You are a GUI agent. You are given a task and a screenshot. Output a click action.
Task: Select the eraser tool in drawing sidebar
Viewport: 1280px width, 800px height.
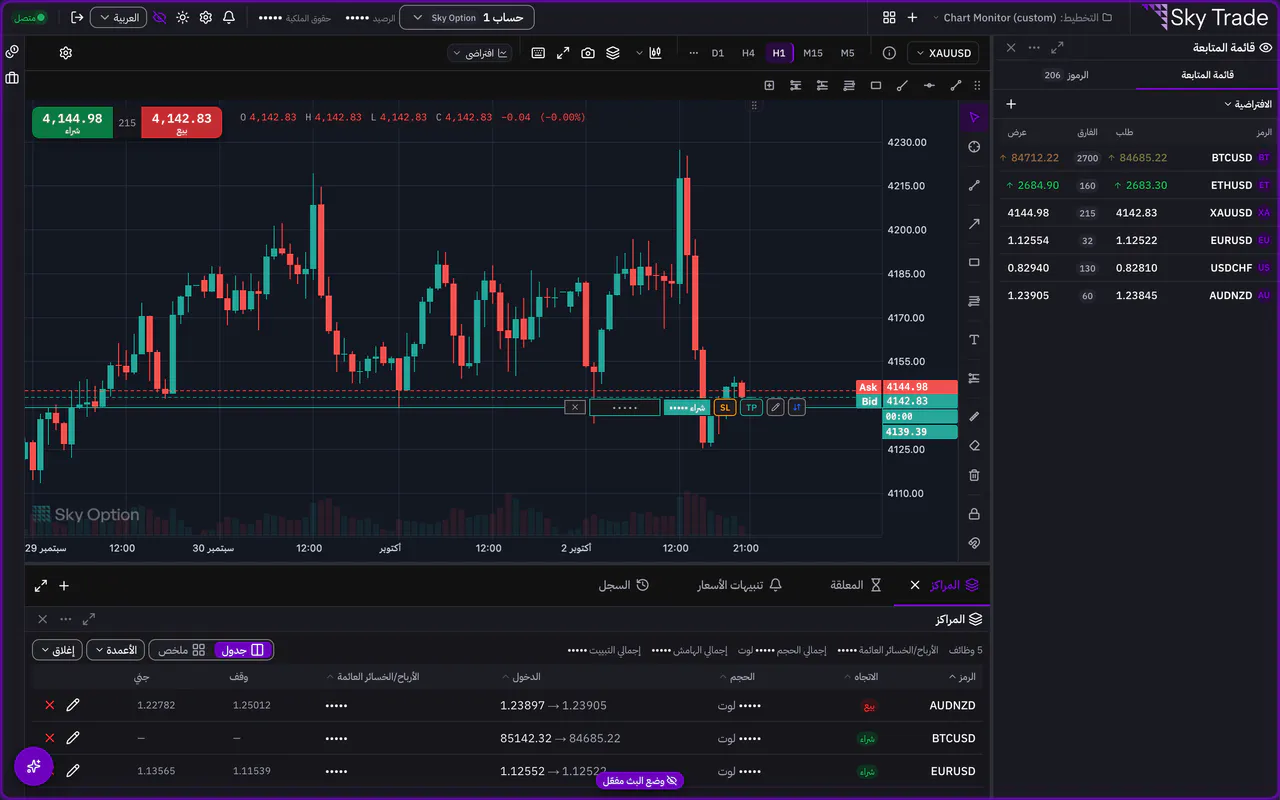tap(974, 446)
